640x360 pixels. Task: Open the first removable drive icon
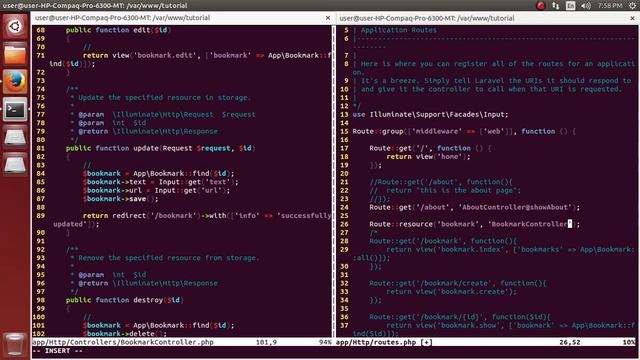click(x=15, y=137)
